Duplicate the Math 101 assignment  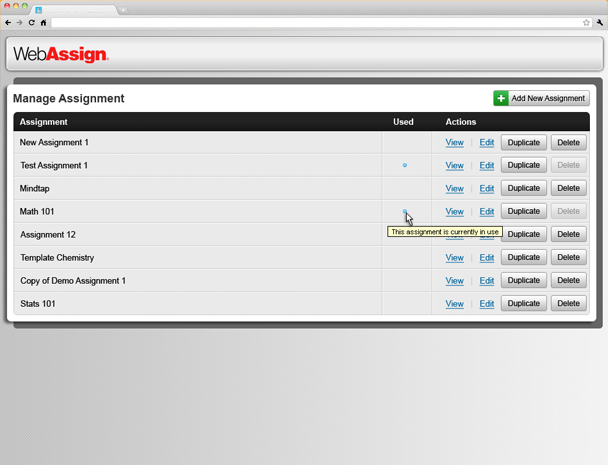523,212
